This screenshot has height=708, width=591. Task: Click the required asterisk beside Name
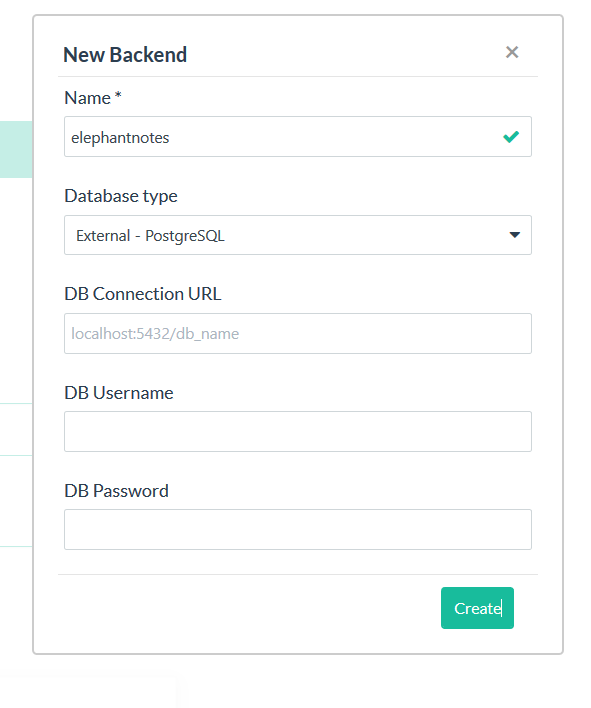pos(118,95)
